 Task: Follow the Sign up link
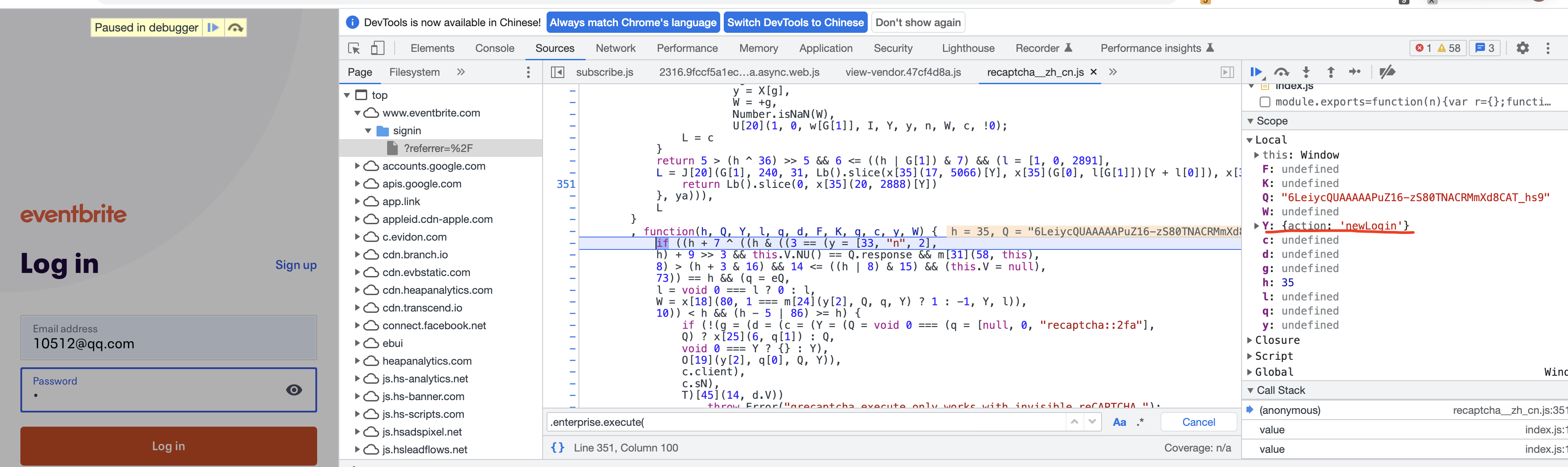tap(296, 265)
